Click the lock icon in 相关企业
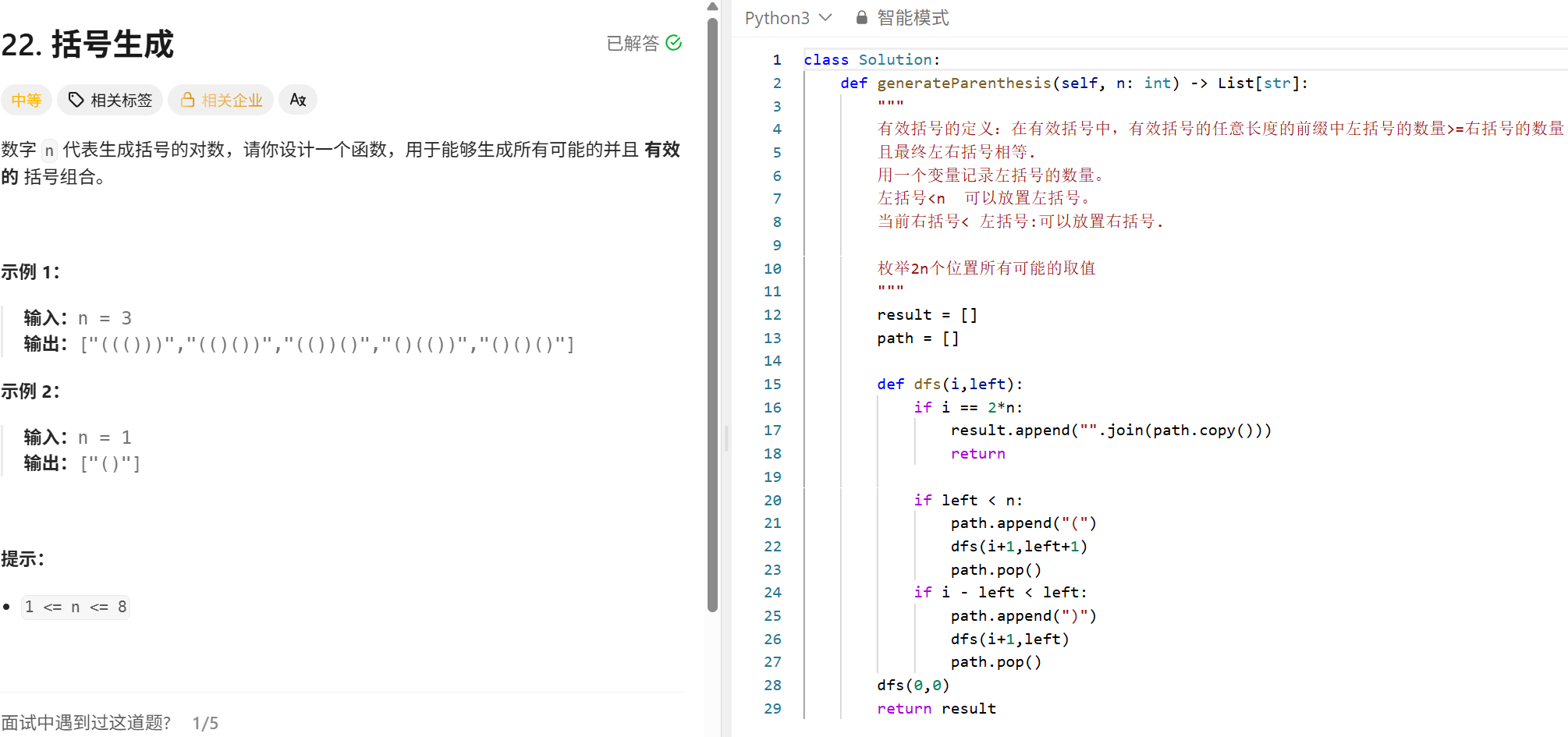Viewport: 1568px width, 737px height. click(187, 99)
